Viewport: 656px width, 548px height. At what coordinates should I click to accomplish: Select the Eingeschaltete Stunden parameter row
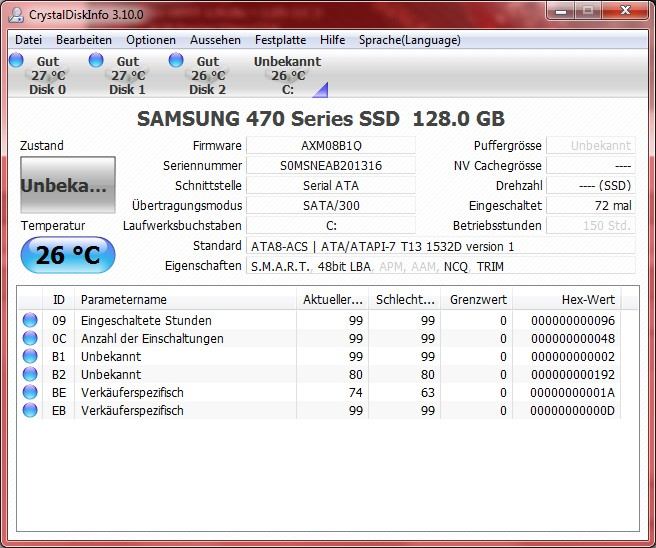coord(320,320)
